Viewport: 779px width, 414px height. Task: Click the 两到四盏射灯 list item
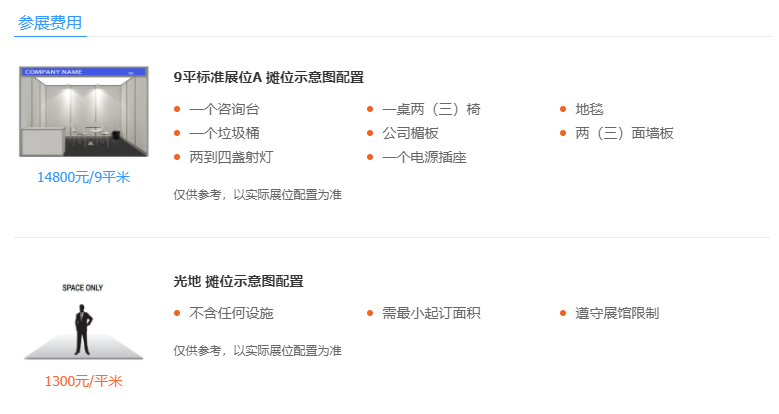click(232, 158)
